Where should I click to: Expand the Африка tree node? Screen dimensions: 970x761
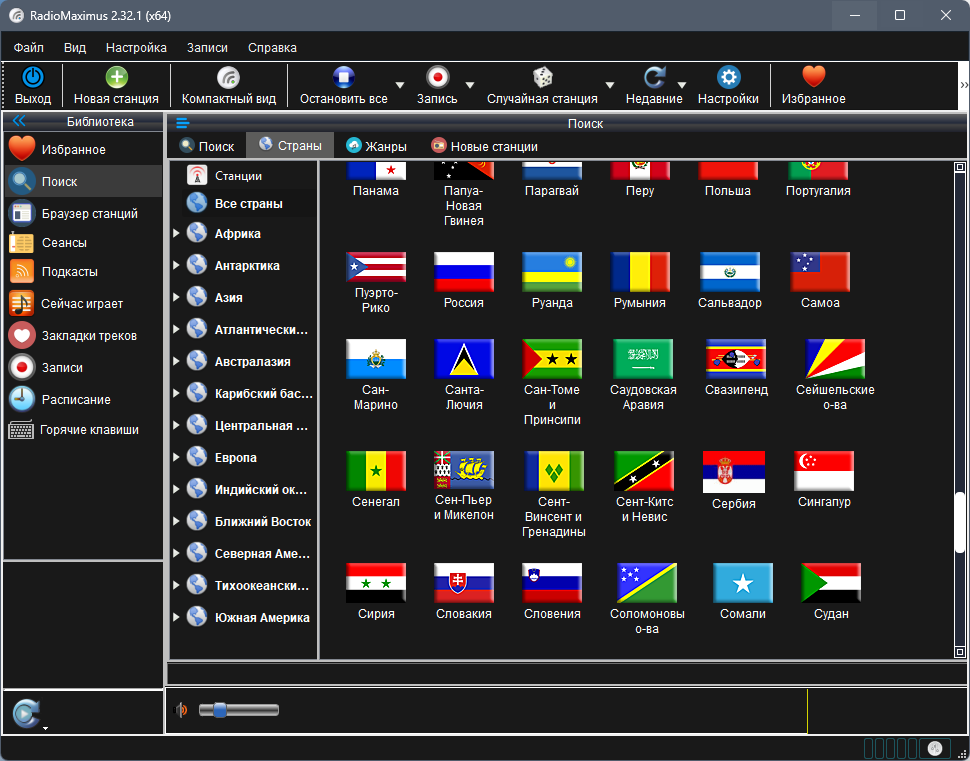click(176, 233)
